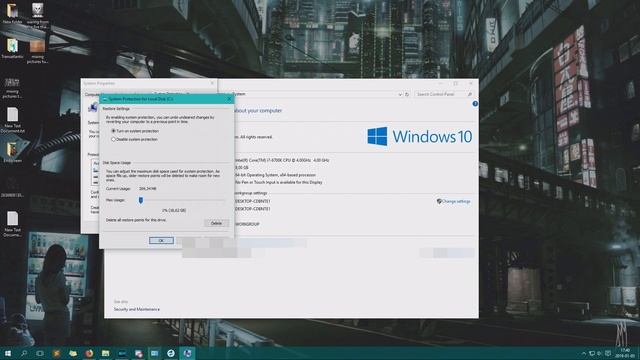Click the Delete restore points button
Viewport: 640px width, 360px height.
point(216,223)
